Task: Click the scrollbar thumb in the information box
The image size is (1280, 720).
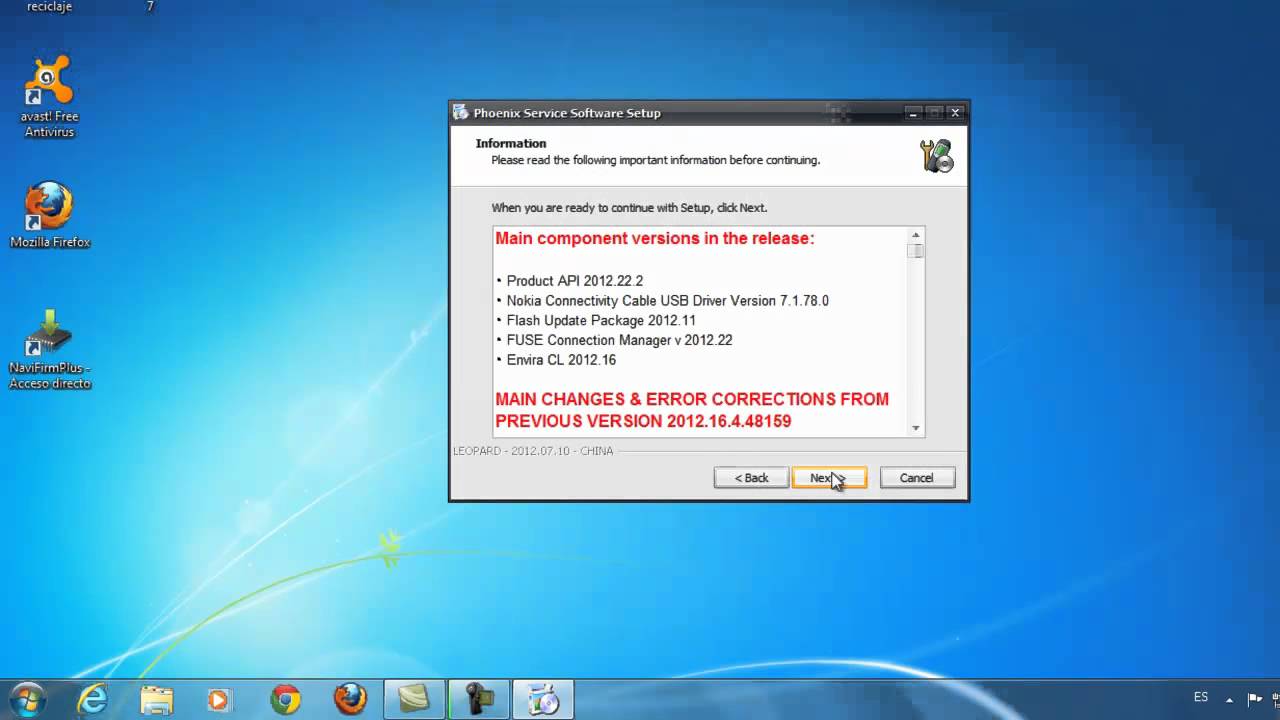Action: (x=915, y=251)
